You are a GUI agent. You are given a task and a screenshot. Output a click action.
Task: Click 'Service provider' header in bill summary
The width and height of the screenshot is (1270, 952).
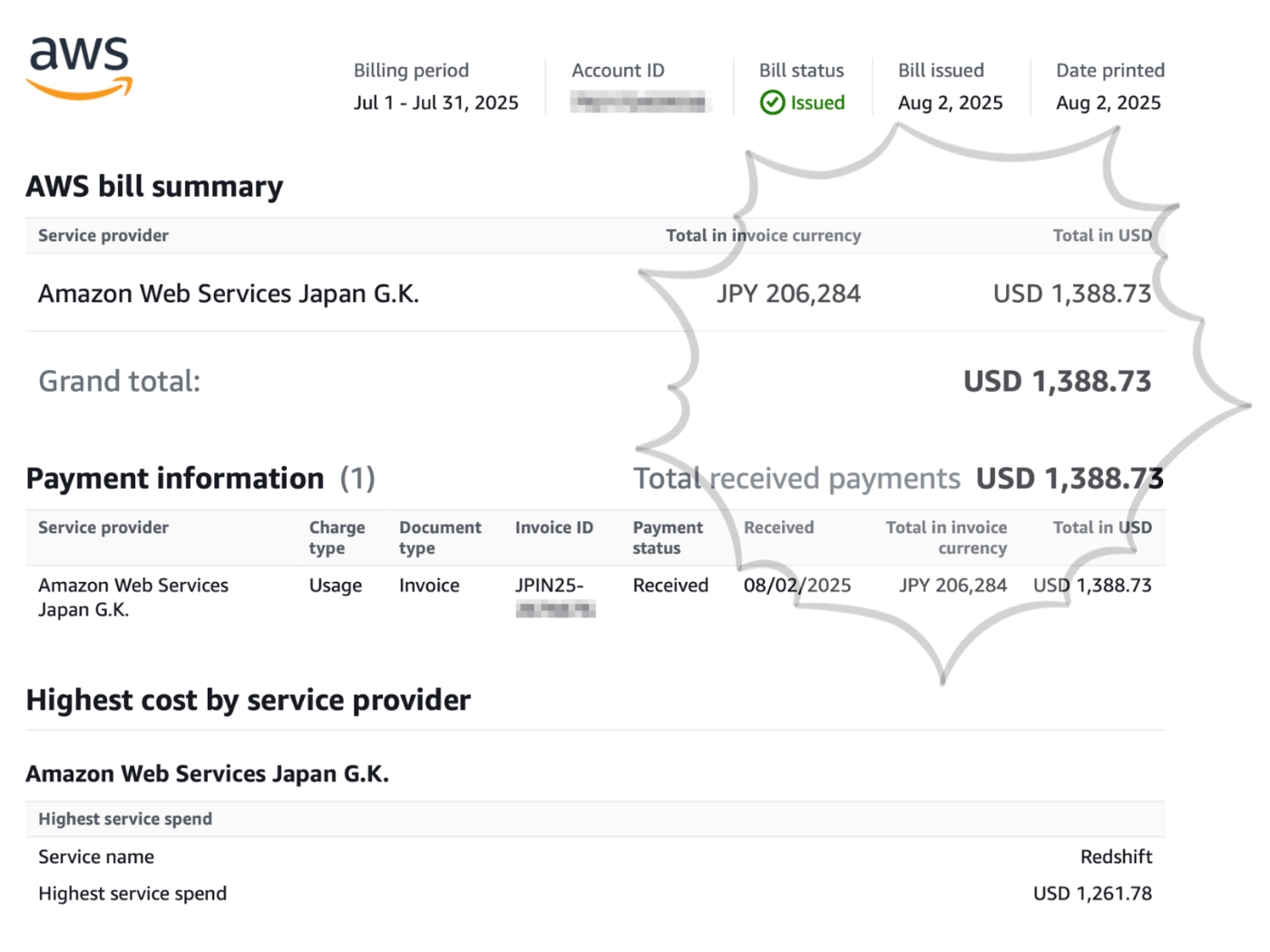103,236
